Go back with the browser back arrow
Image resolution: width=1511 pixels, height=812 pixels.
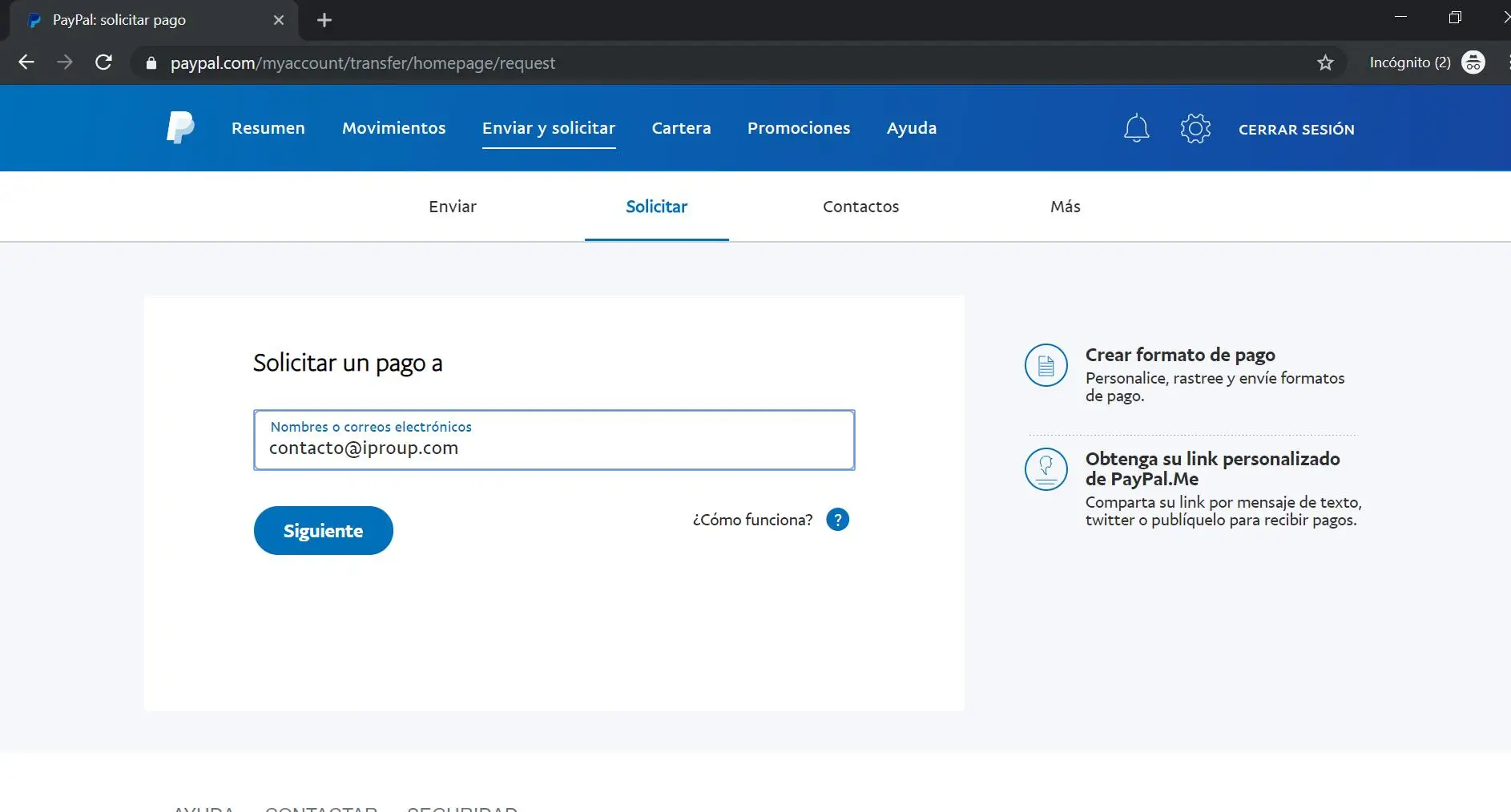(x=26, y=62)
